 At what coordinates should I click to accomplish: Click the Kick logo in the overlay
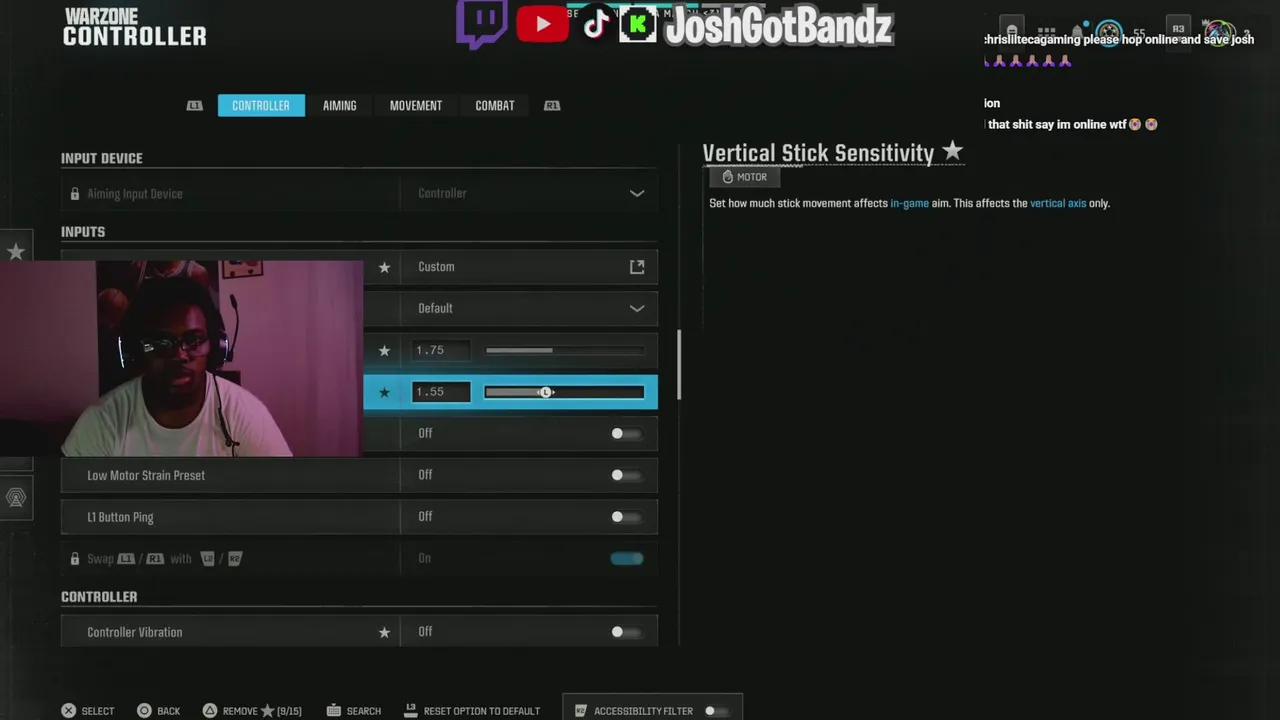pos(638,24)
